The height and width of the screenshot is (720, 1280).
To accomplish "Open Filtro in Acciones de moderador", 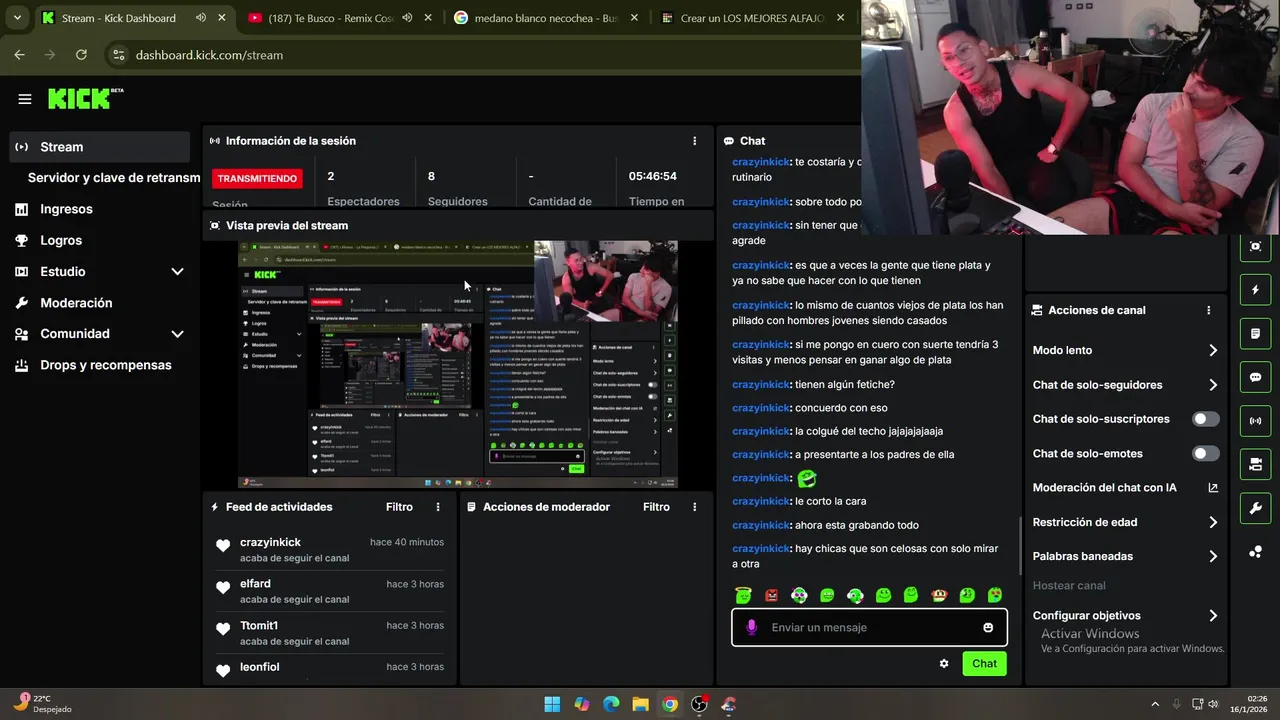I will [656, 507].
